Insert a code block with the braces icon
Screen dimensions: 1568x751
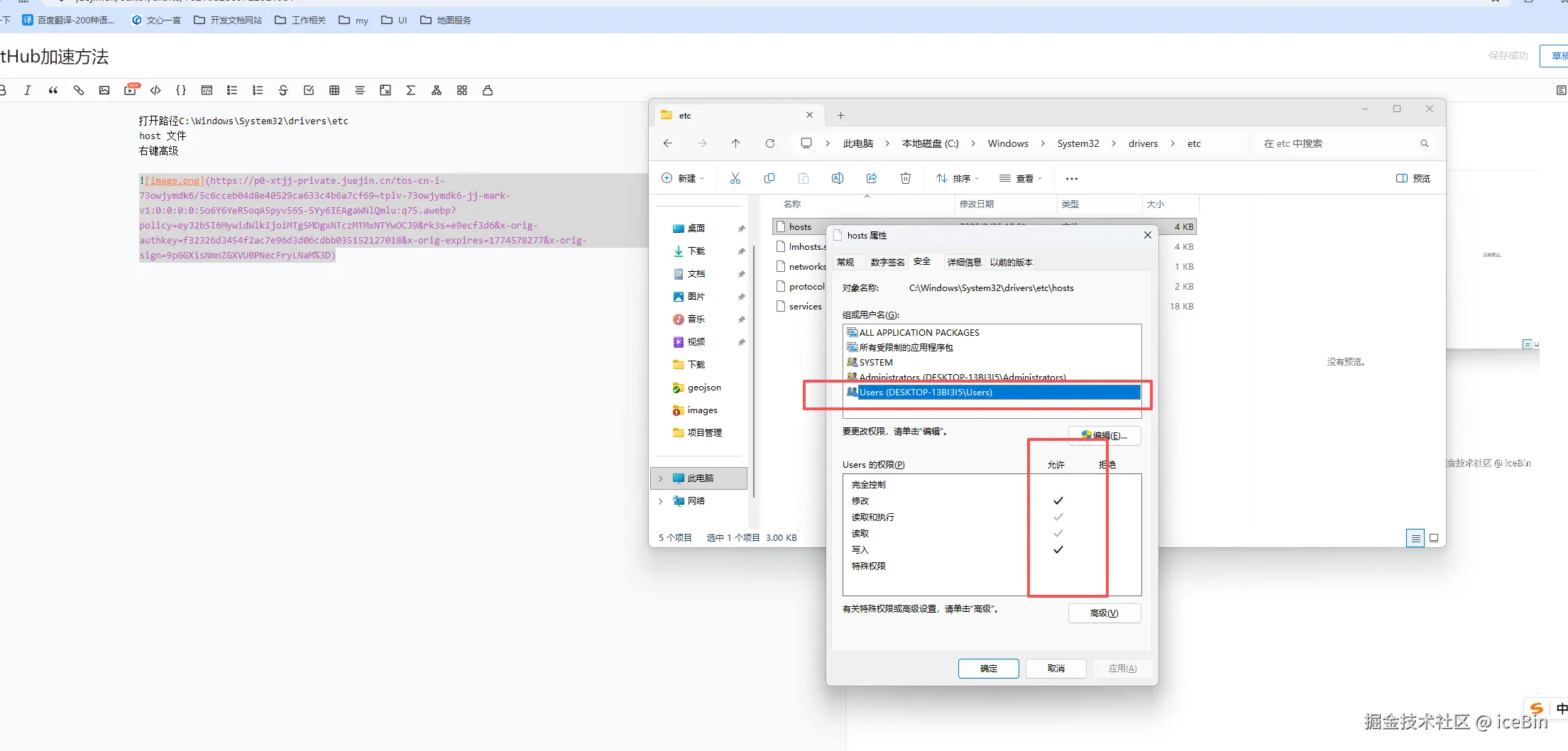(181, 90)
